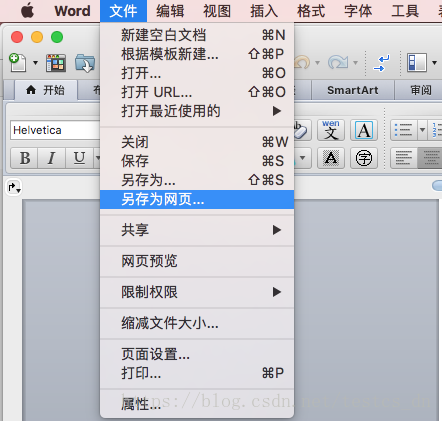
Task: Click the show formatting marks arrows icon
Action: pos(381,63)
